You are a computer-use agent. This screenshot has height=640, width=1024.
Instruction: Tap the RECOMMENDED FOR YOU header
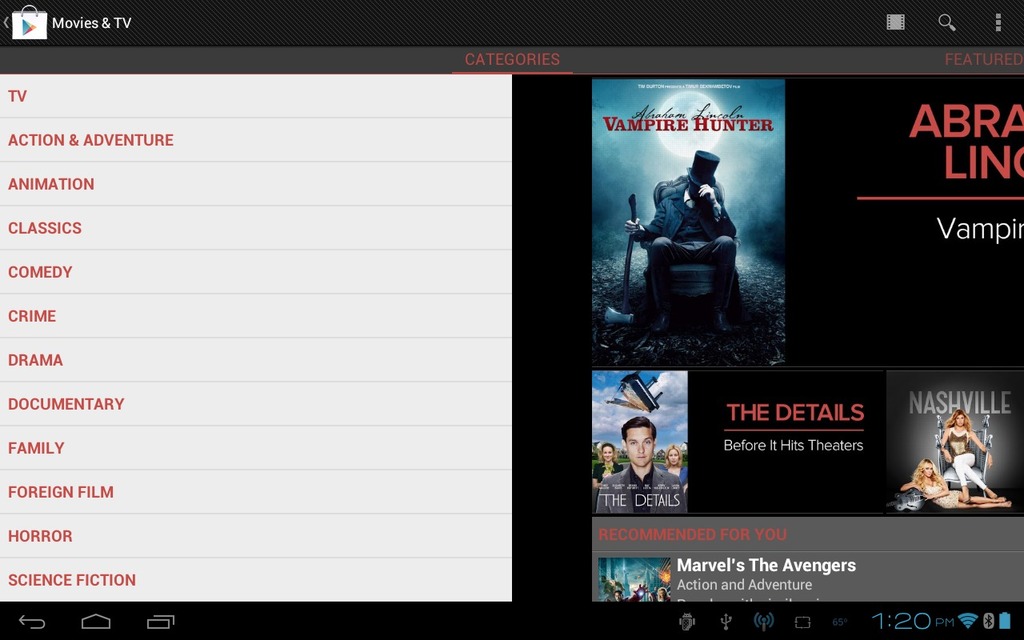coord(692,534)
